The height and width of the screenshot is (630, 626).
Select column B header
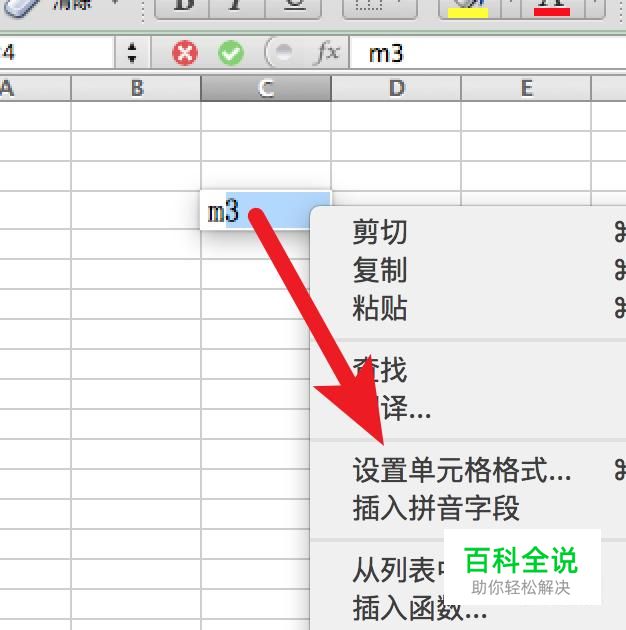pyautogui.click(x=136, y=88)
